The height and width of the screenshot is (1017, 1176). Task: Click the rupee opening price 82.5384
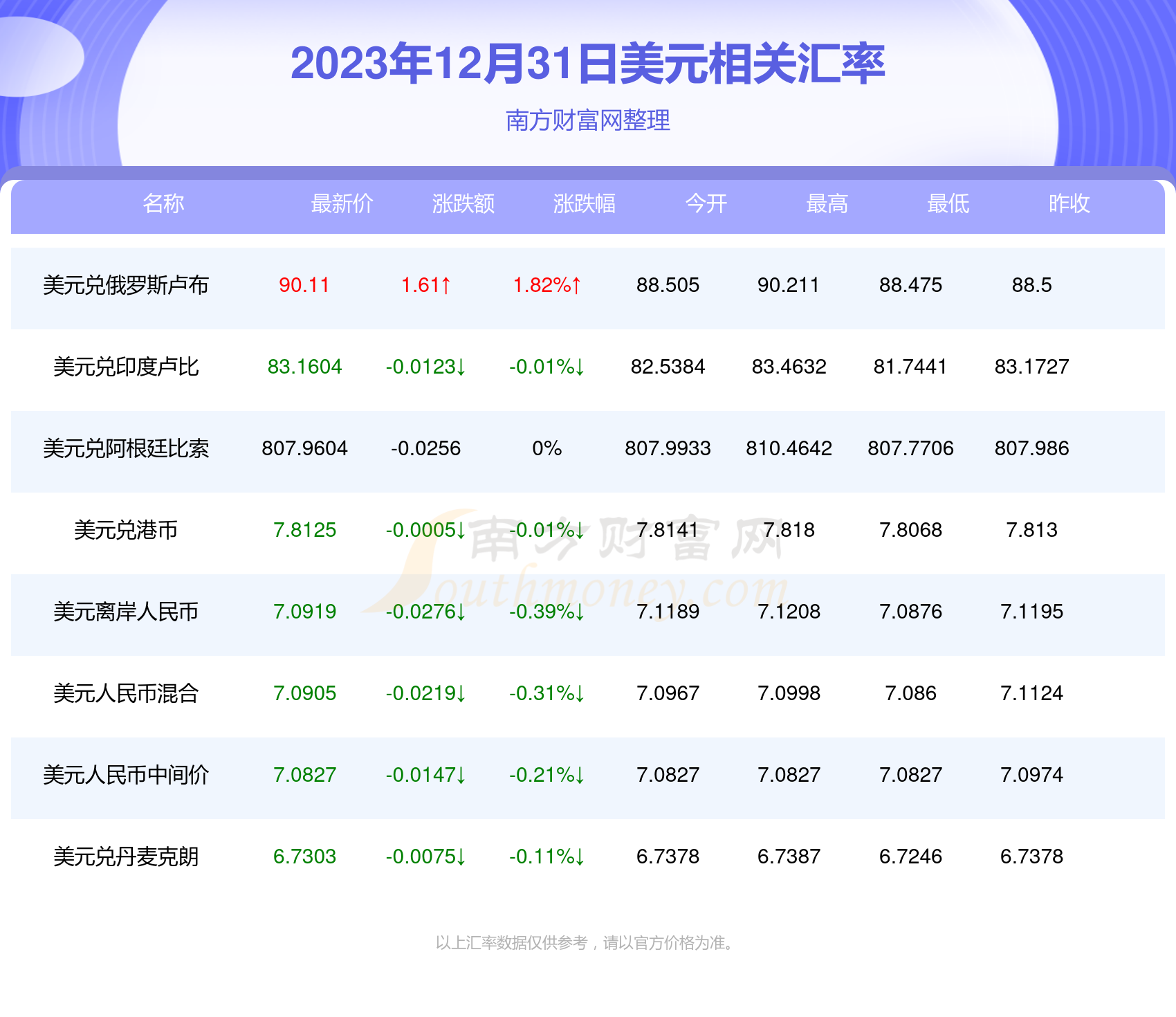(668, 367)
